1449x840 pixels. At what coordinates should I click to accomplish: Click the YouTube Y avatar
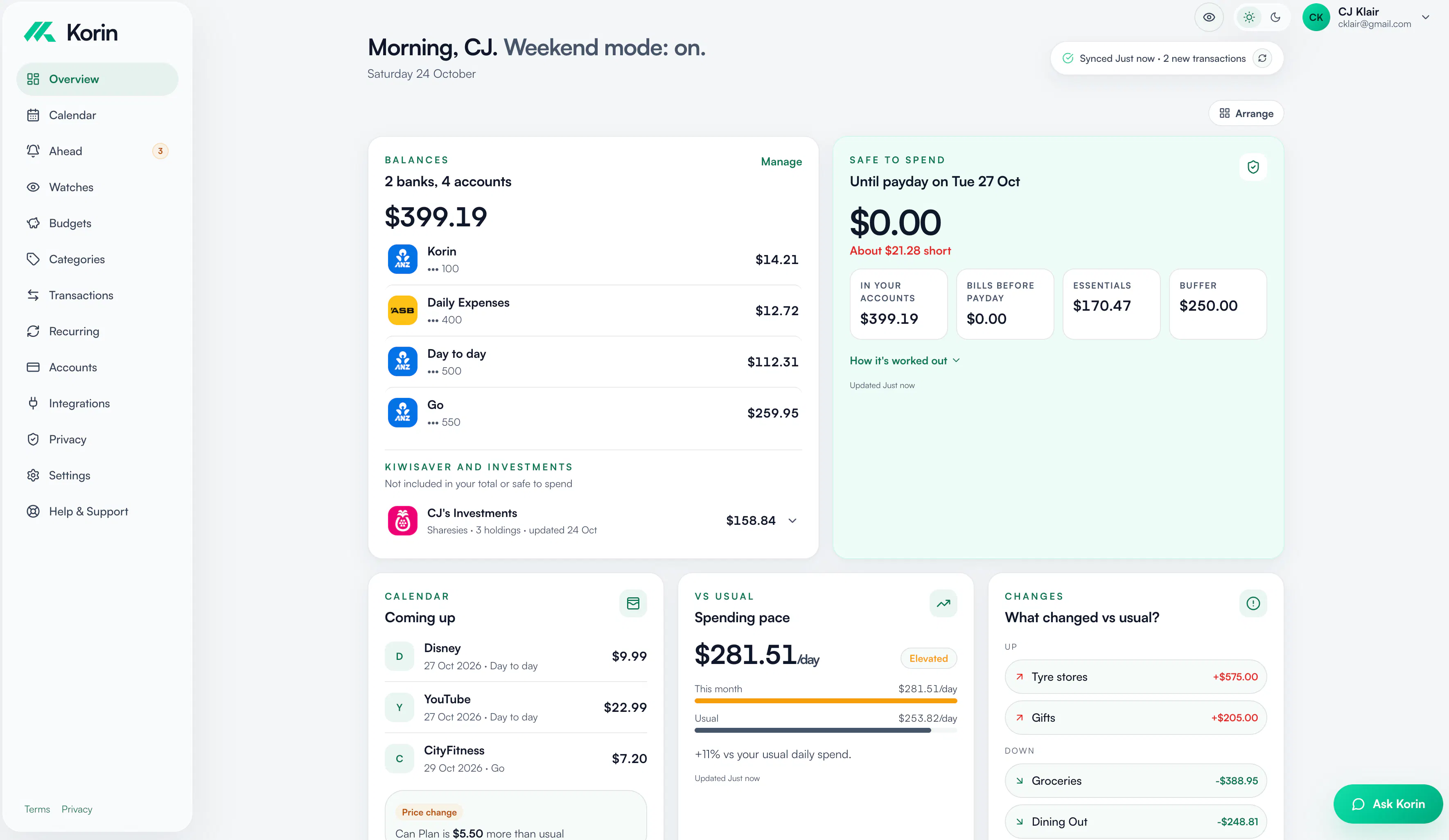tap(399, 708)
